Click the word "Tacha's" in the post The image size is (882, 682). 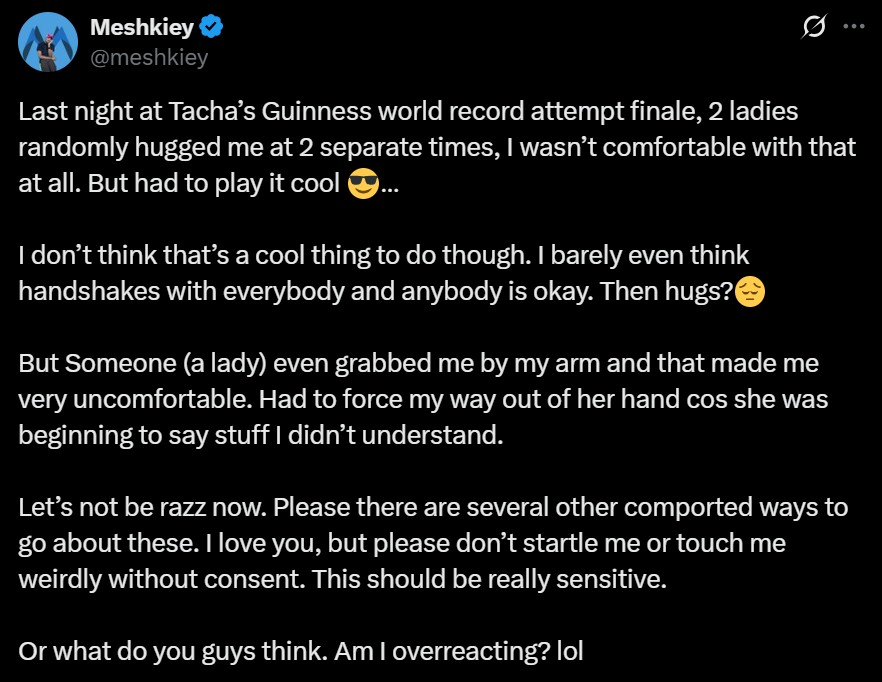tap(193, 112)
